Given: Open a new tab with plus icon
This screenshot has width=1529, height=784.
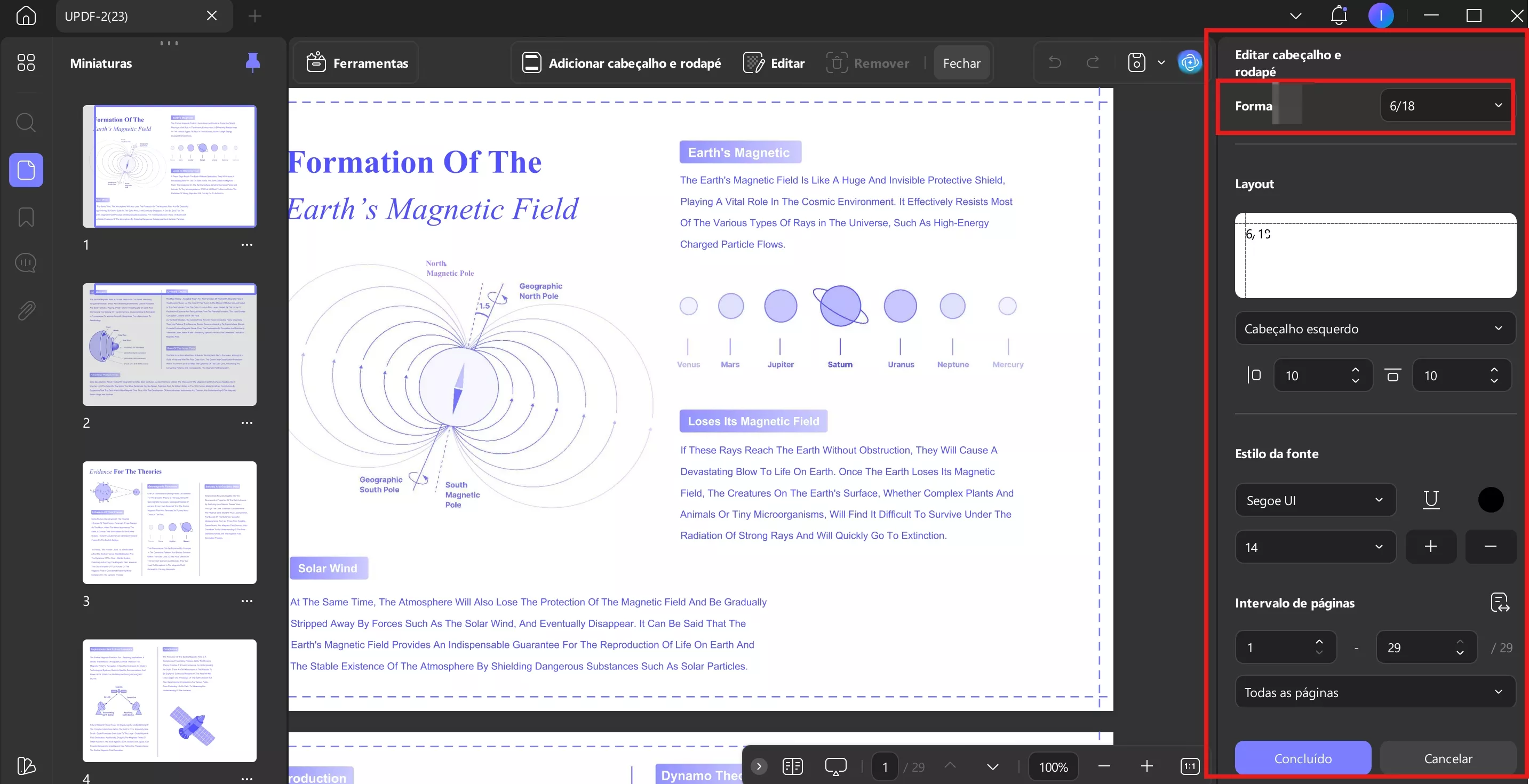Looking at the screenshot, I should coord(254,16).
